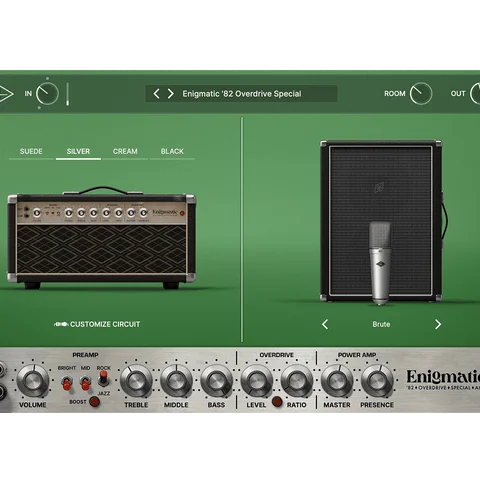The image size is (480, 480).
Task: Go to previous cabinet before Brute
Action: [x=325, y=324]
